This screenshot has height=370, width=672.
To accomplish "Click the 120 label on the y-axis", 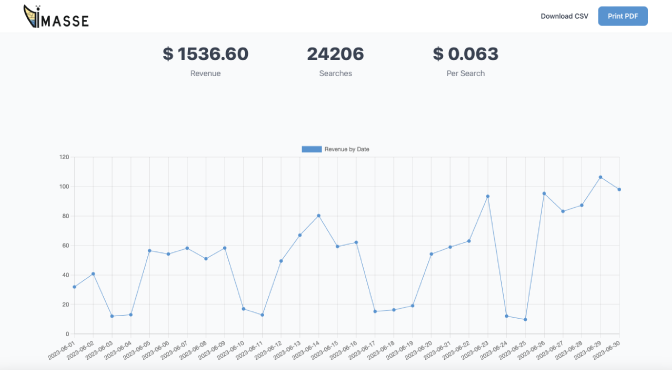I will pyautogui.click(x=64, y=157).
